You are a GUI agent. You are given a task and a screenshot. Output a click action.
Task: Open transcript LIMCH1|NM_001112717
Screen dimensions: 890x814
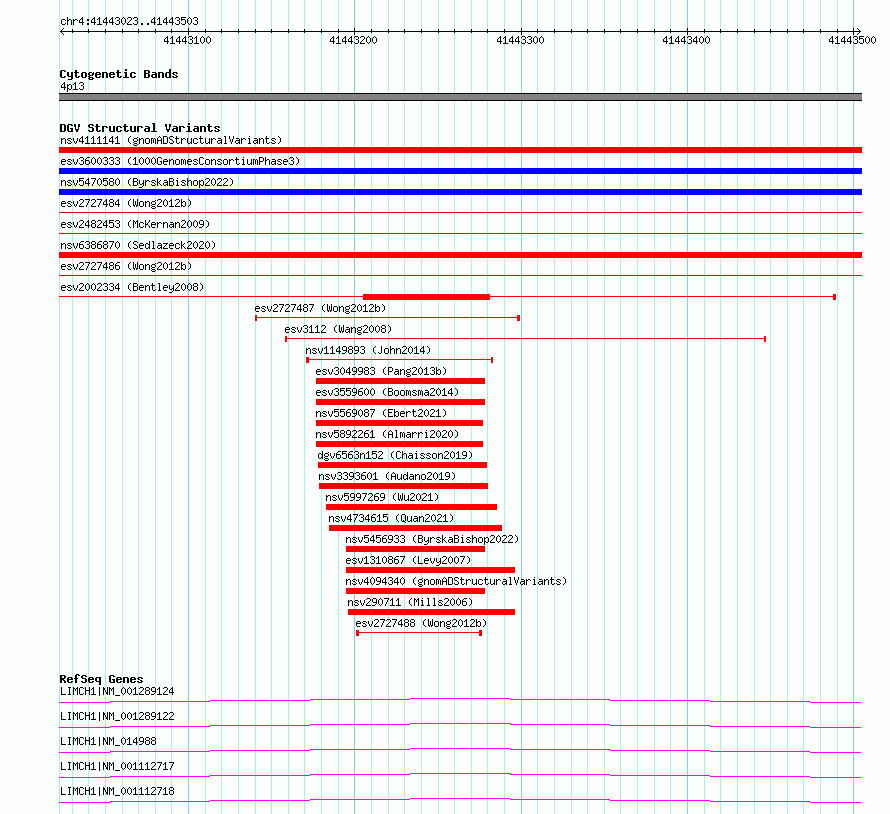coord(117,766)
